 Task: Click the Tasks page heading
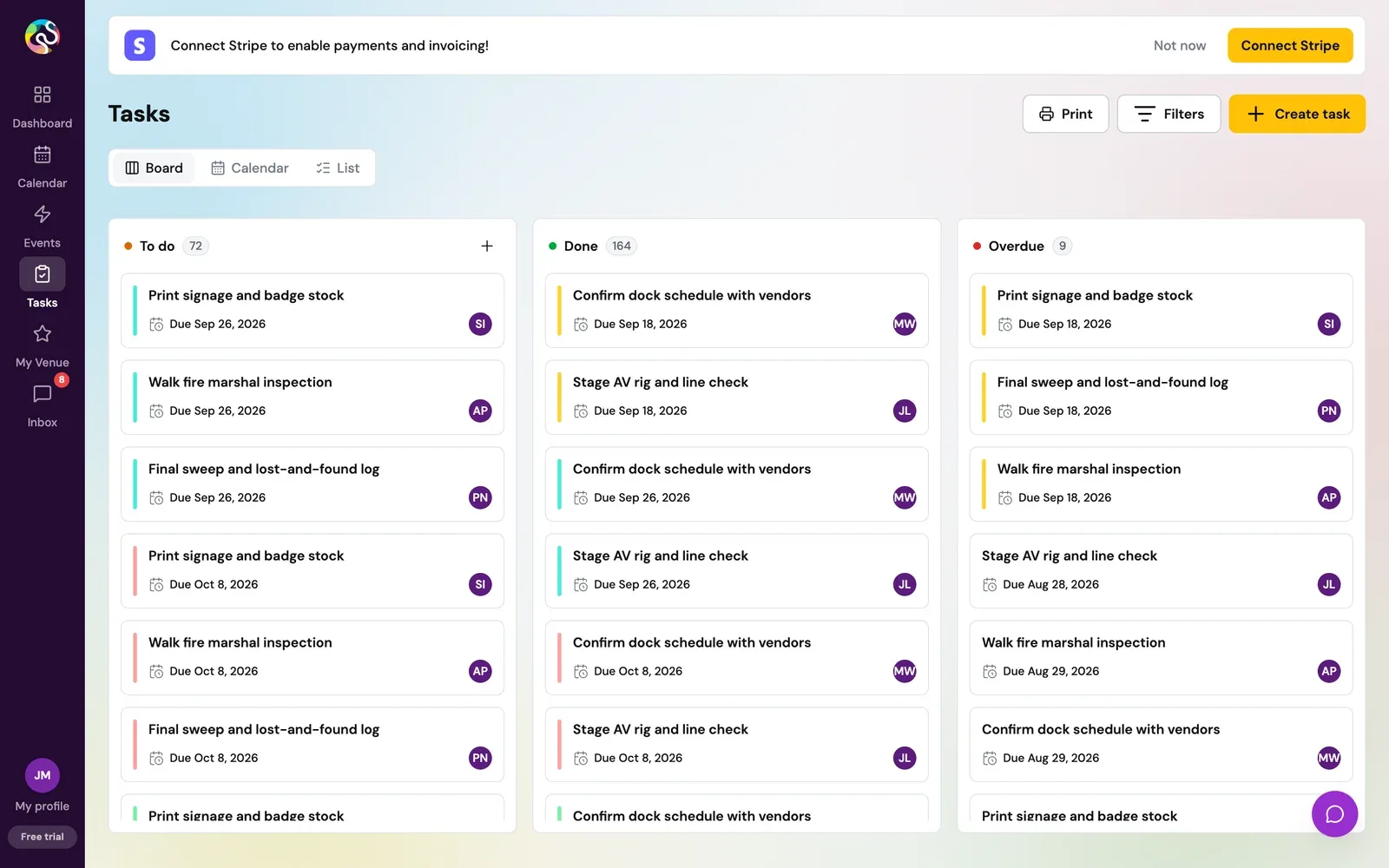pyautogui.click(x=139, y=114)
